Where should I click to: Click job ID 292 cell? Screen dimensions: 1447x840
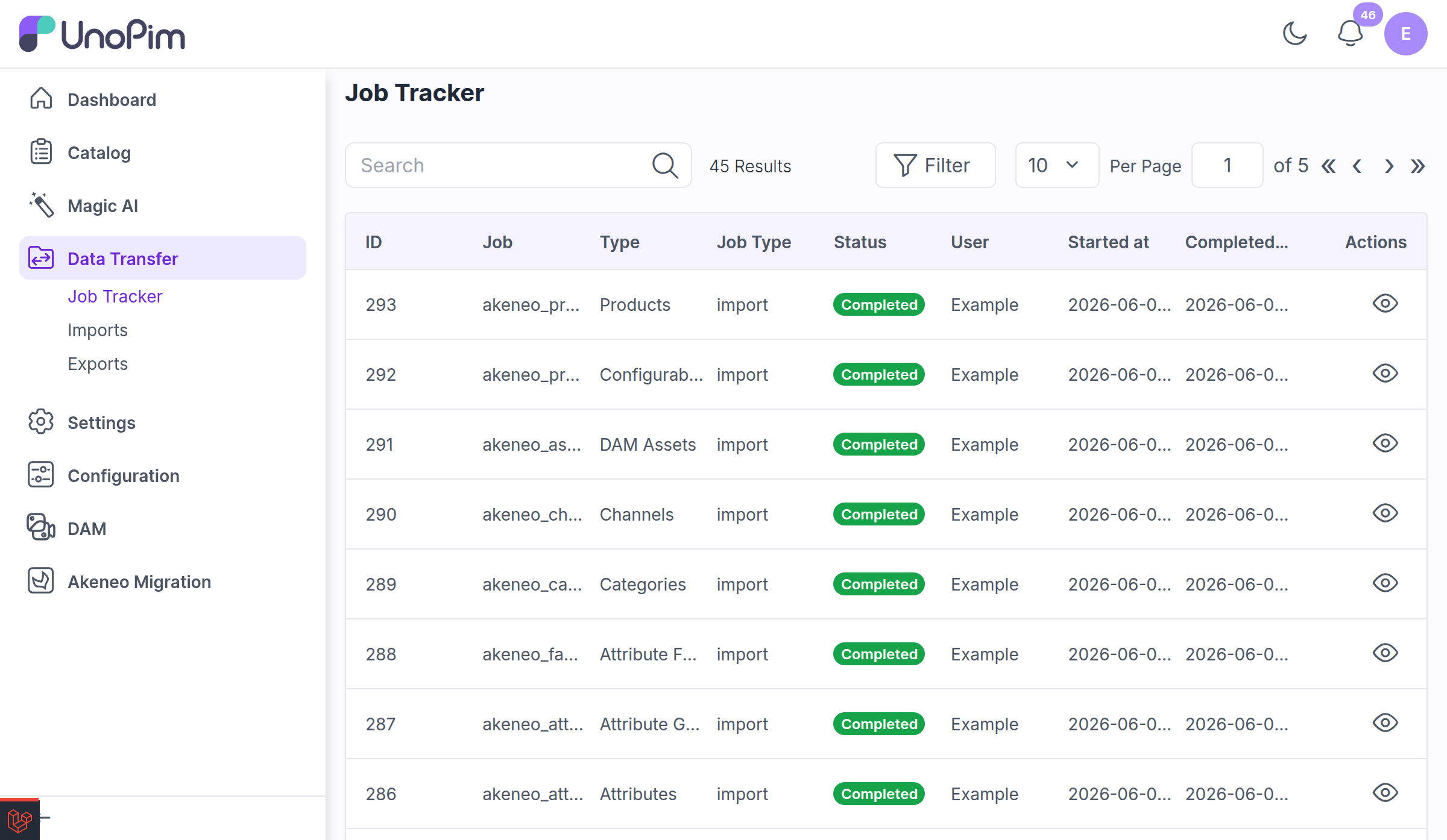381,375
